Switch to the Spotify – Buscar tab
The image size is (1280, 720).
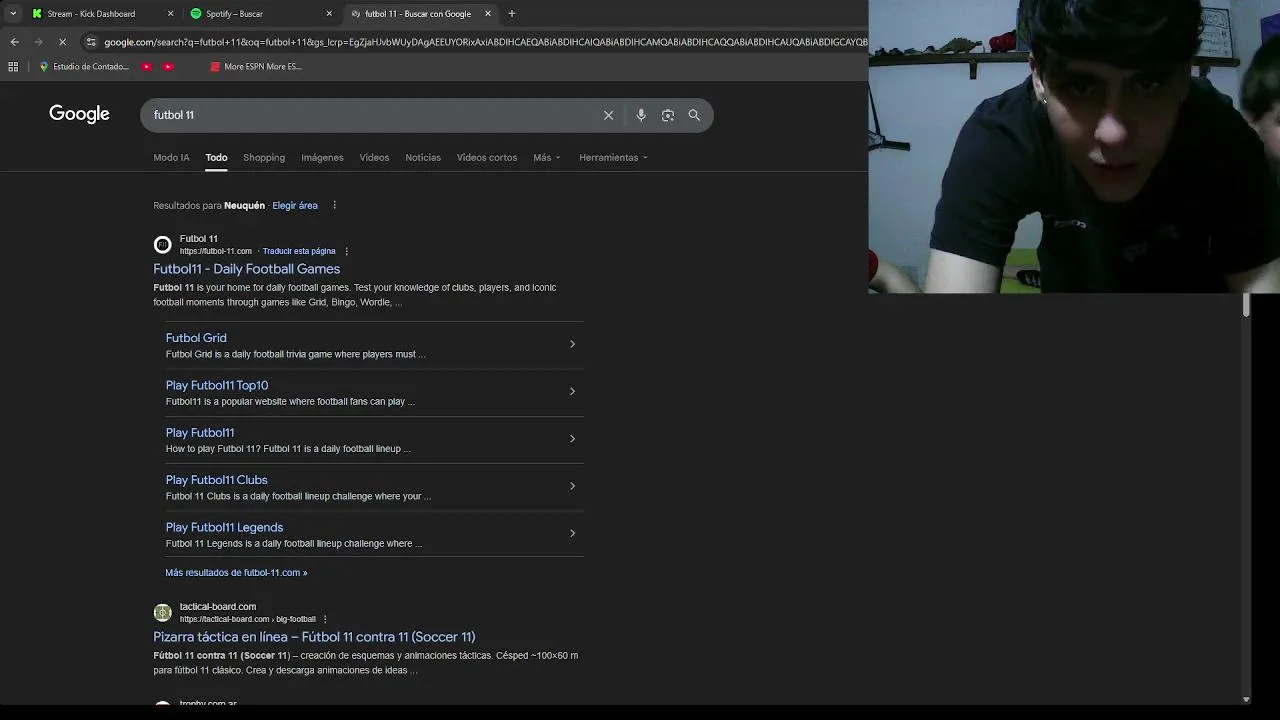click(234, 14)
